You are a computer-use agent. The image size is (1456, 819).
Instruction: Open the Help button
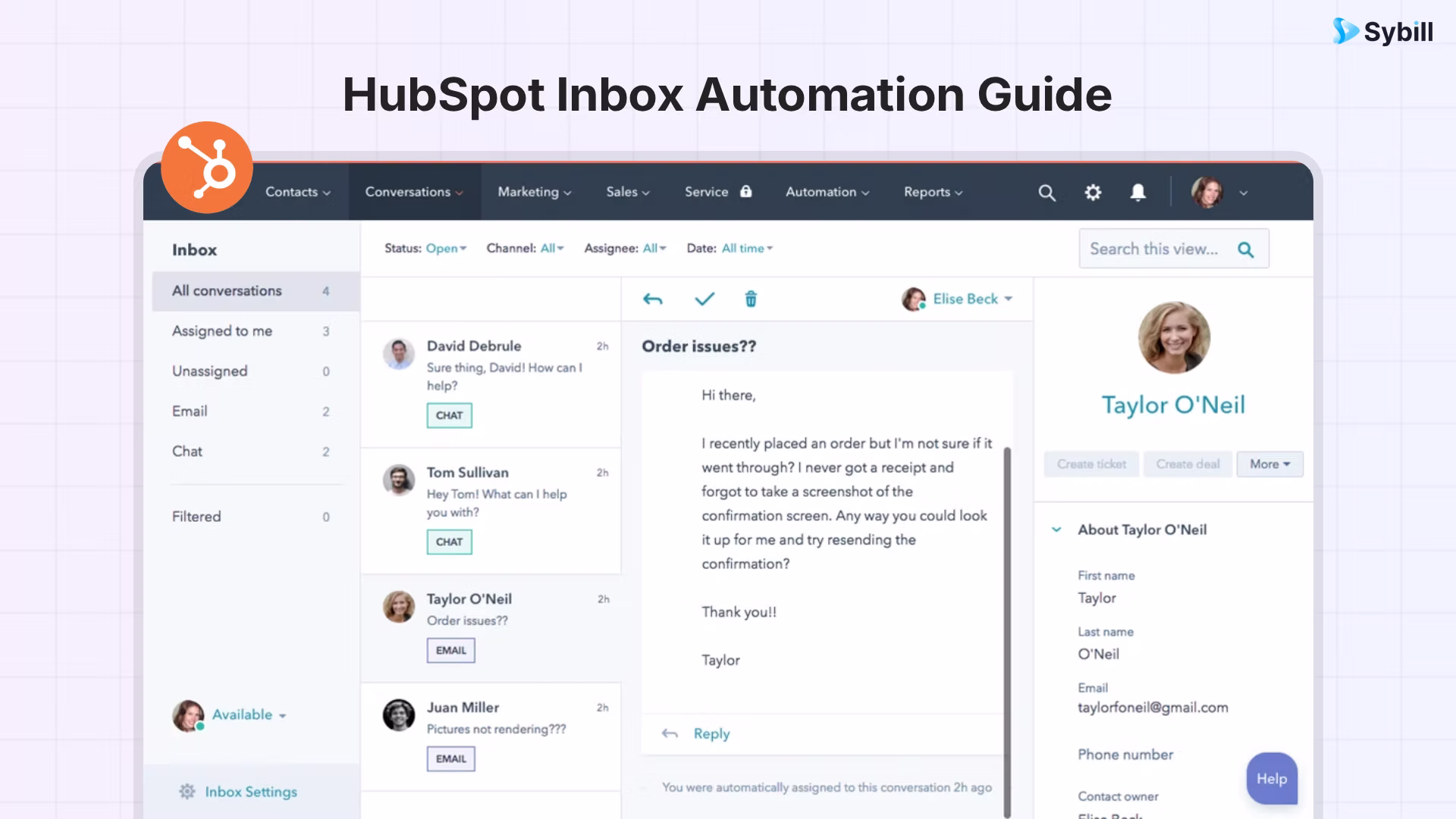1272,779
